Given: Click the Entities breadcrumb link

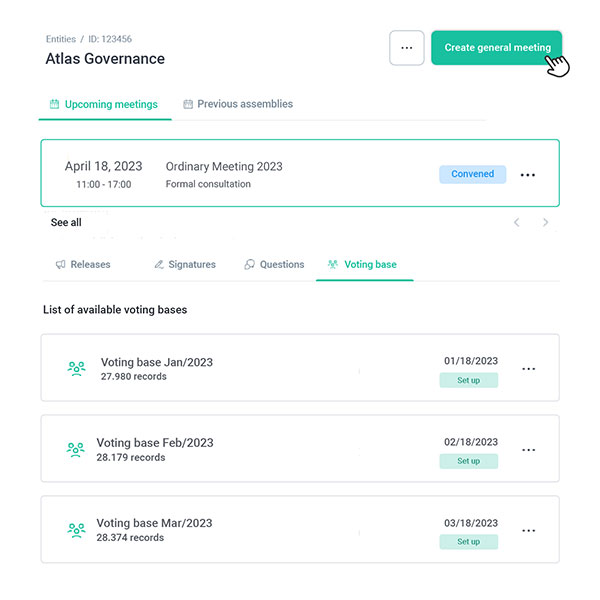Looking at the screenshot, I should 60,39.
